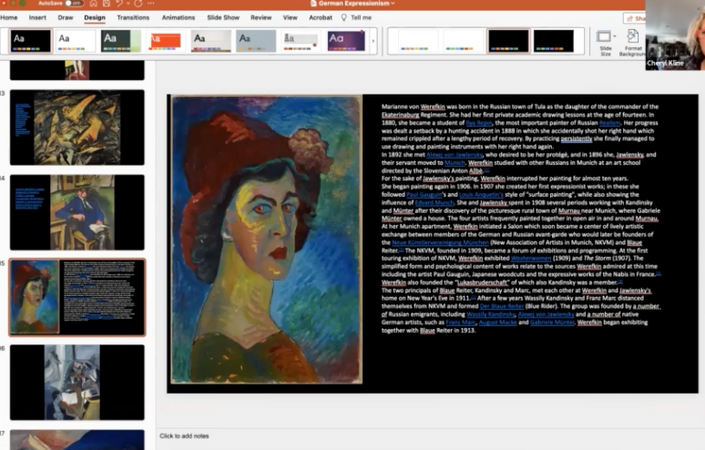Screen dimensions: 705x450
Task: Open the more options ellipsis in title bar
Action: pyautogui.click(x=151, y=3)
